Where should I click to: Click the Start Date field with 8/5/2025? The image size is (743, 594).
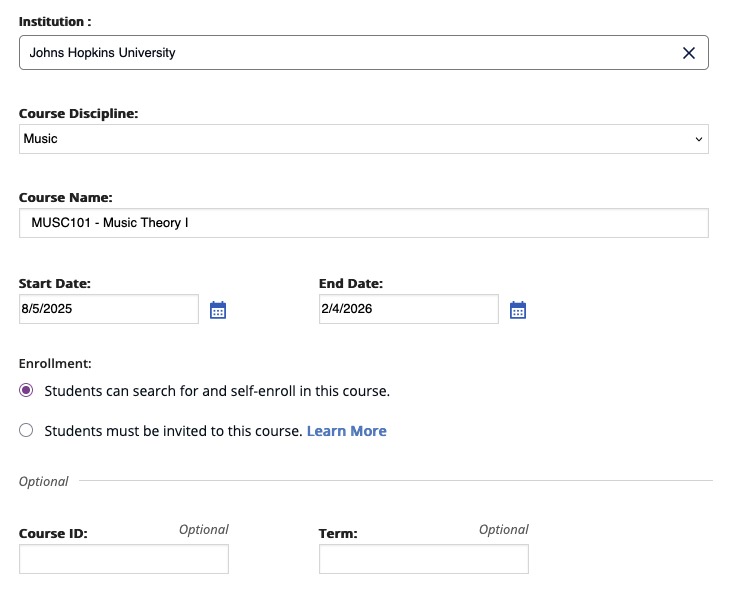pos(109,309)
